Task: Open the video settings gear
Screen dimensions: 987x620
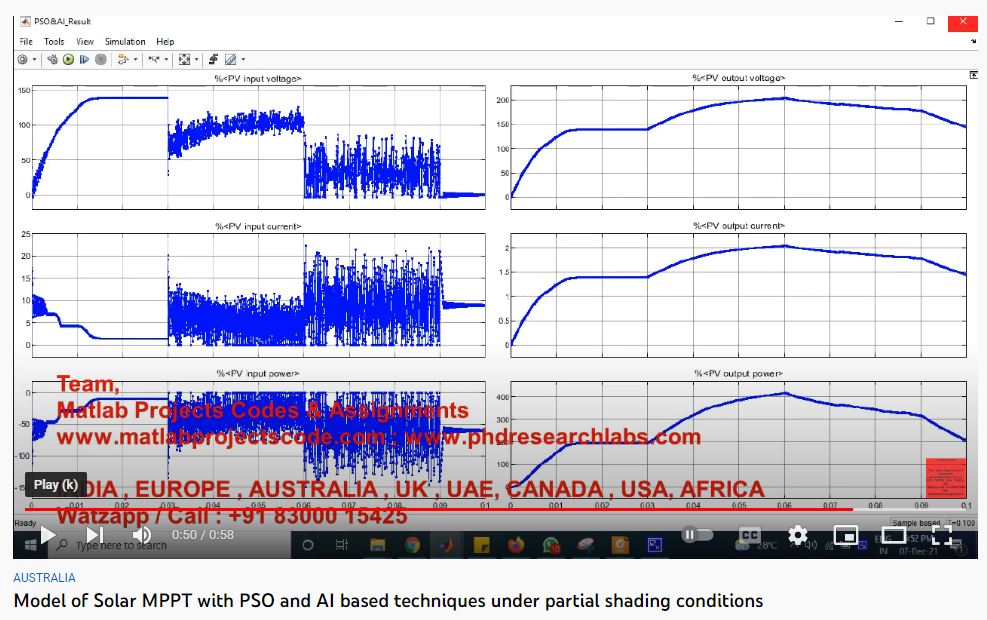Action: click(797, 535)
